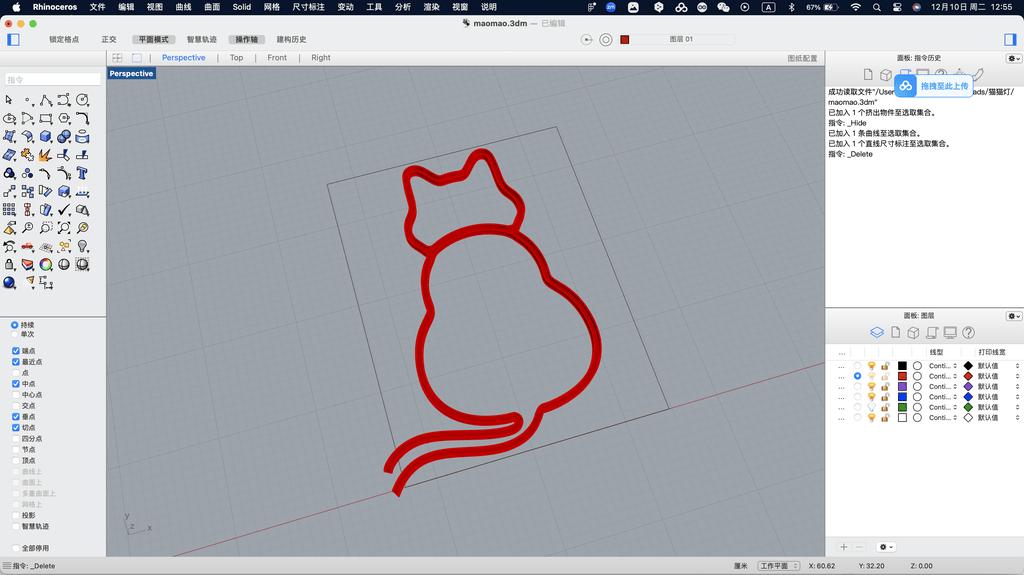The height and width of the screenshot is (575, 1024).
Task: Click the checkmark Check objects tool
Action: pos(64,210)
